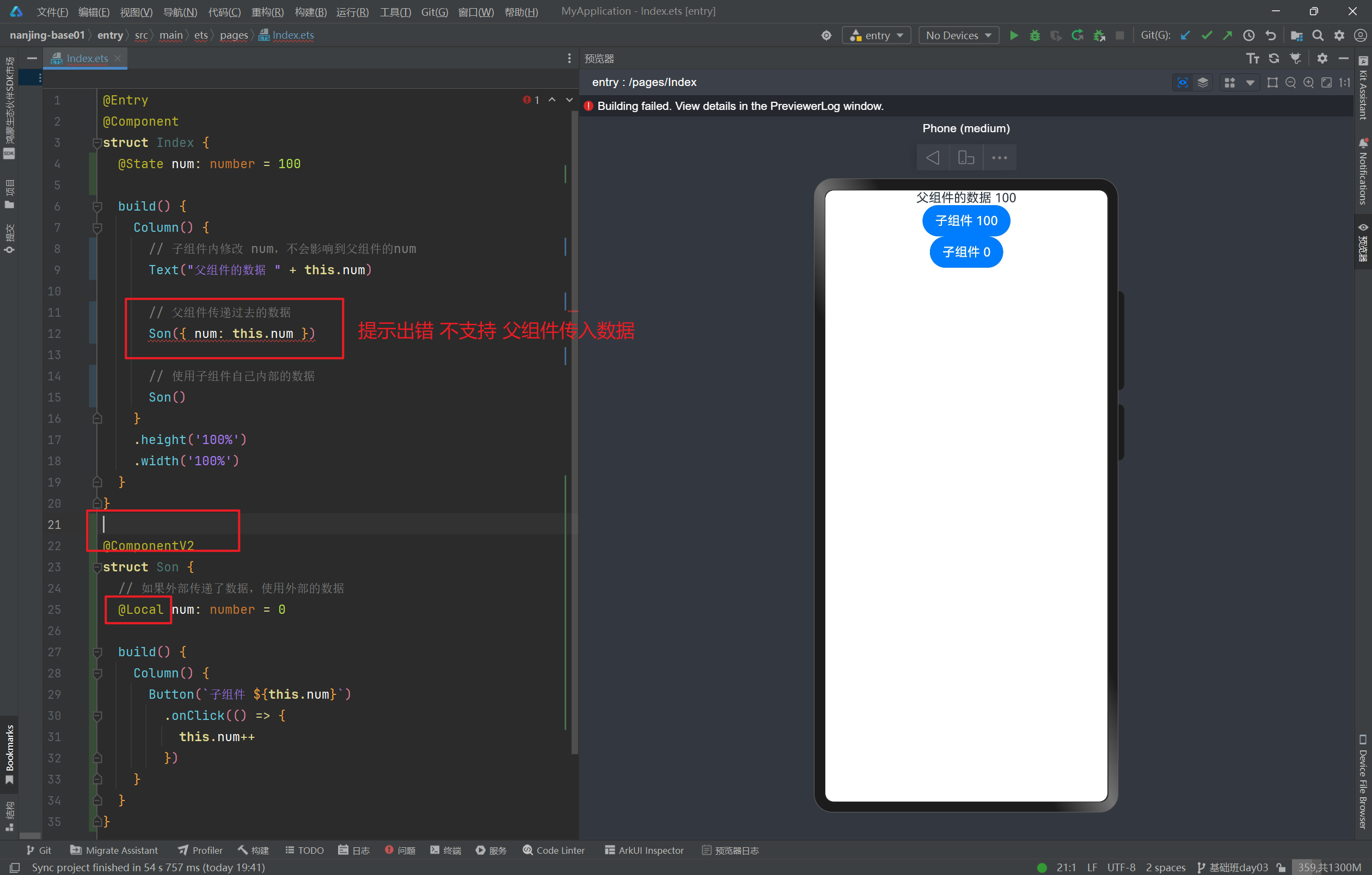Open 预览器日志 tool window
Image resolution: width=1372 pixels, height=875 pixels.
[730, 850]
